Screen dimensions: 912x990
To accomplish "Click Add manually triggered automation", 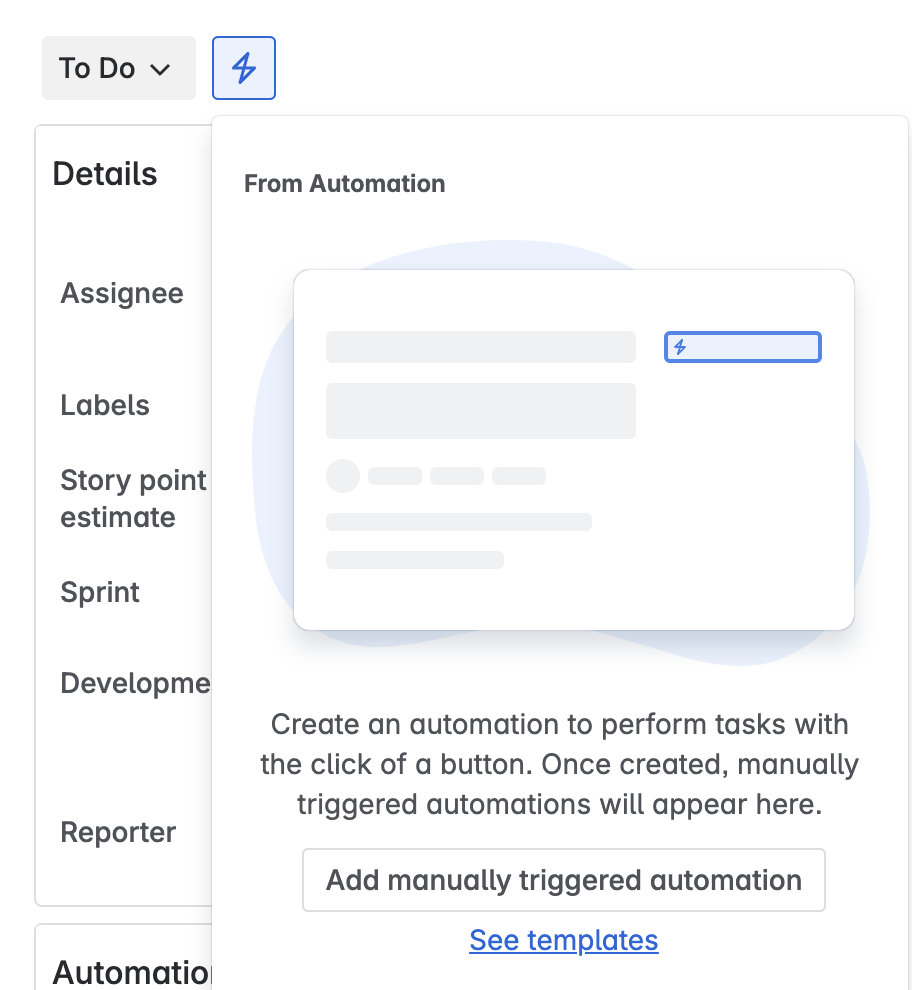I will 563,880.
